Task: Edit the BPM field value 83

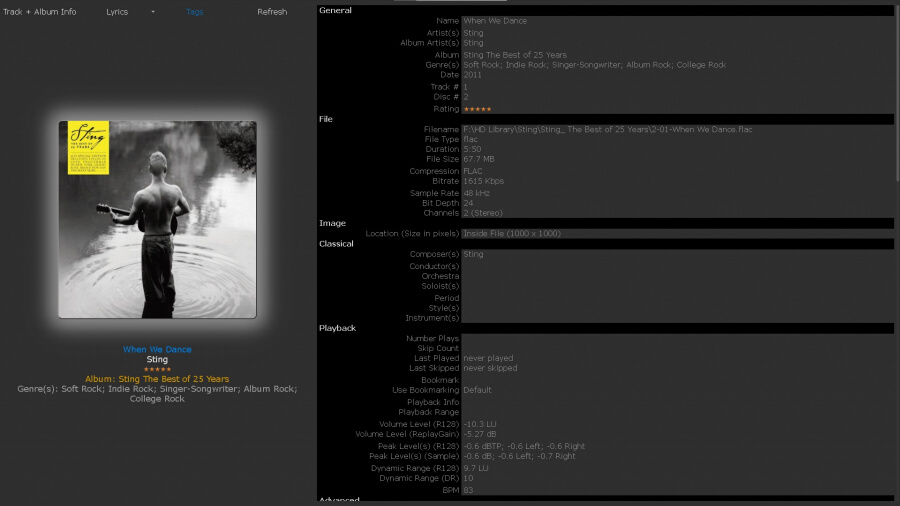Action: (678, 491)
